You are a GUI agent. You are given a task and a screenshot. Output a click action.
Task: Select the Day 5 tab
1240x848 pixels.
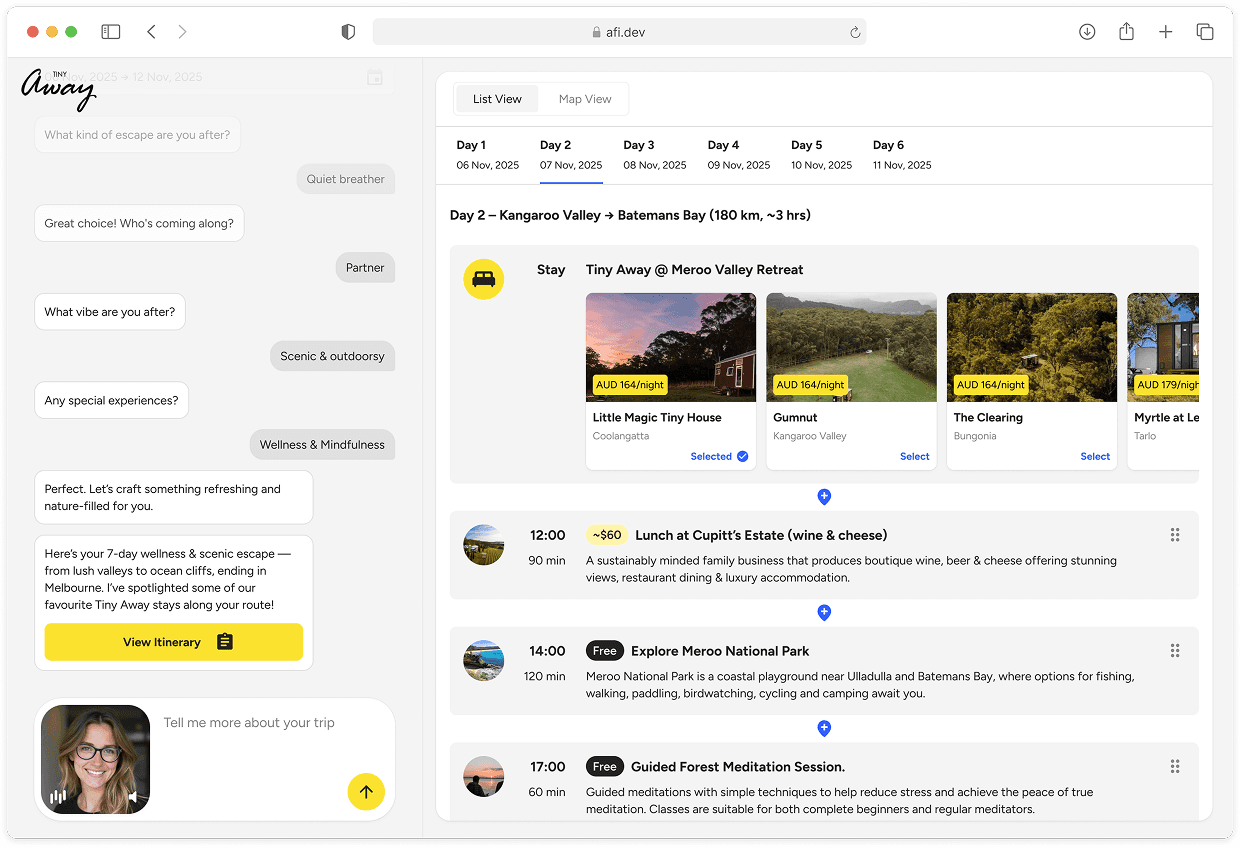pyautogui.click(x=822, y=155)
